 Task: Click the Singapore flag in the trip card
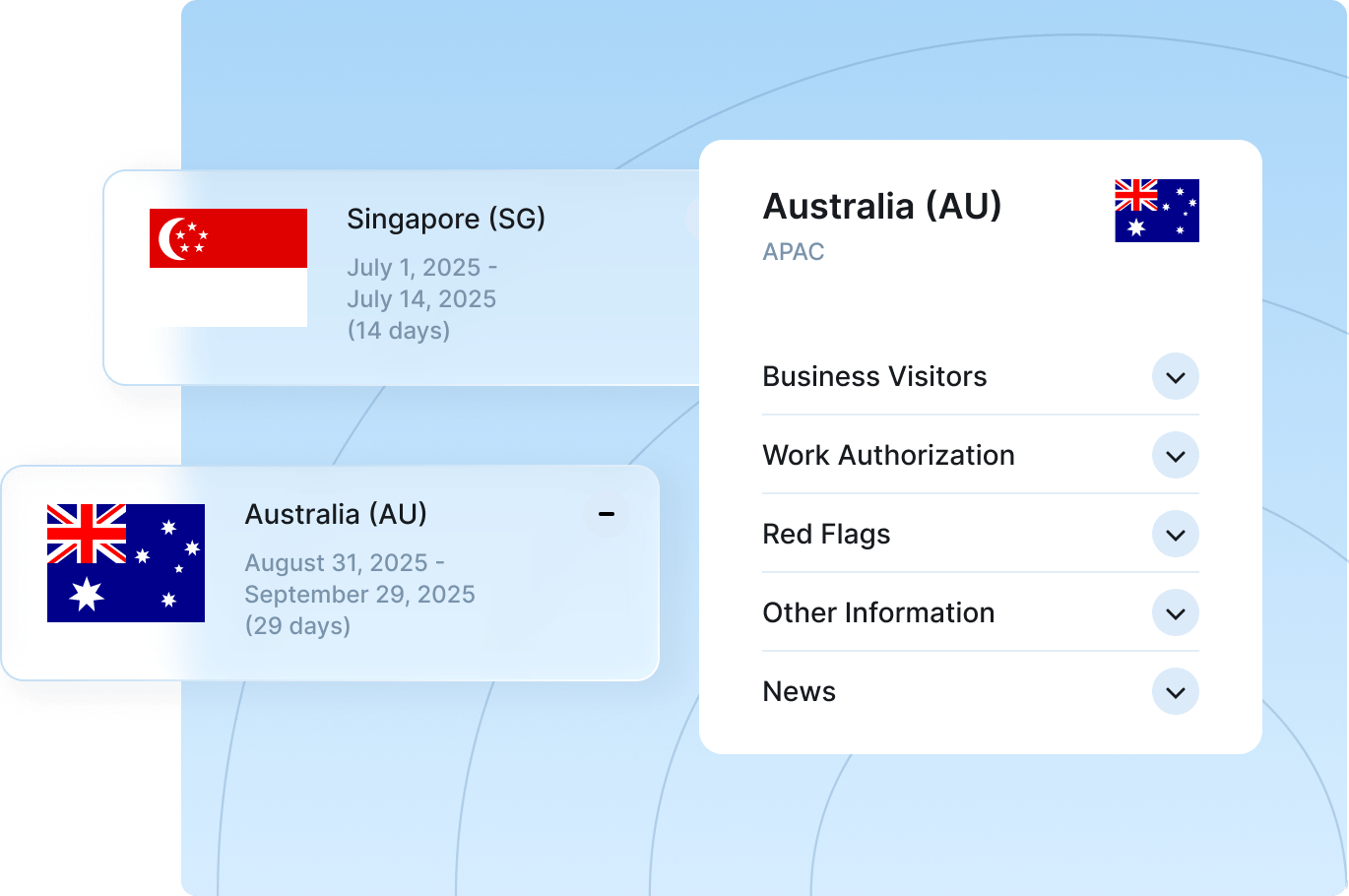coord(227,267)
